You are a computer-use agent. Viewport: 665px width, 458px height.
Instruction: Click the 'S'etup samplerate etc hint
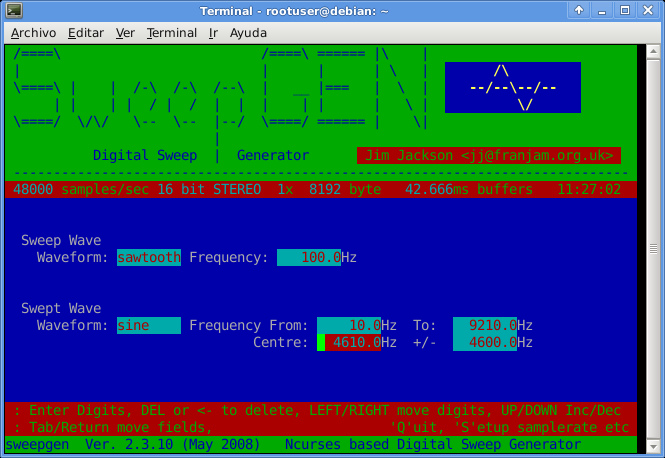(541, 427)
